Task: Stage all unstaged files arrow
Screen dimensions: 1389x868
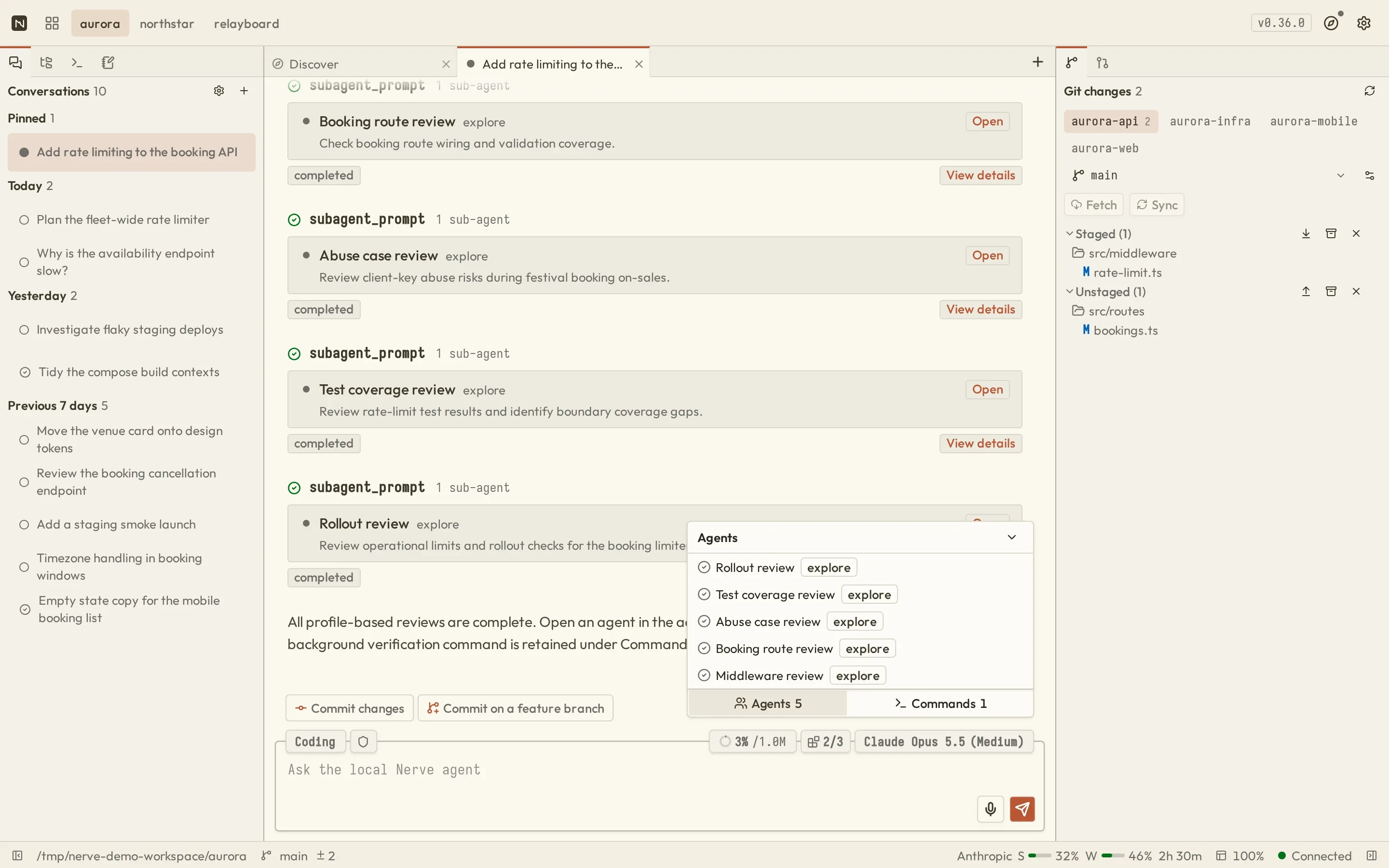Action: pos(1306,292)
